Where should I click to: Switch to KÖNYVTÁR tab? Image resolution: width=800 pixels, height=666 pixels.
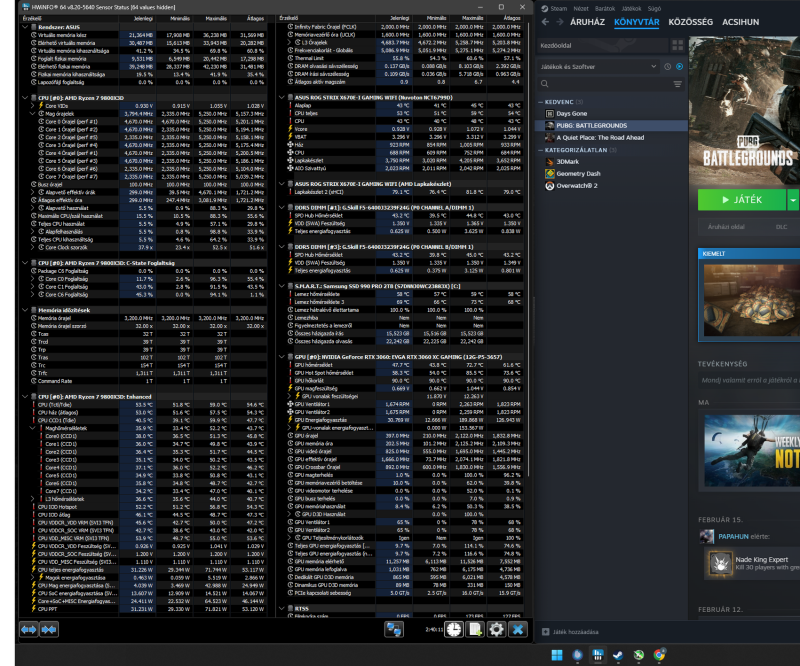(637, 22)
